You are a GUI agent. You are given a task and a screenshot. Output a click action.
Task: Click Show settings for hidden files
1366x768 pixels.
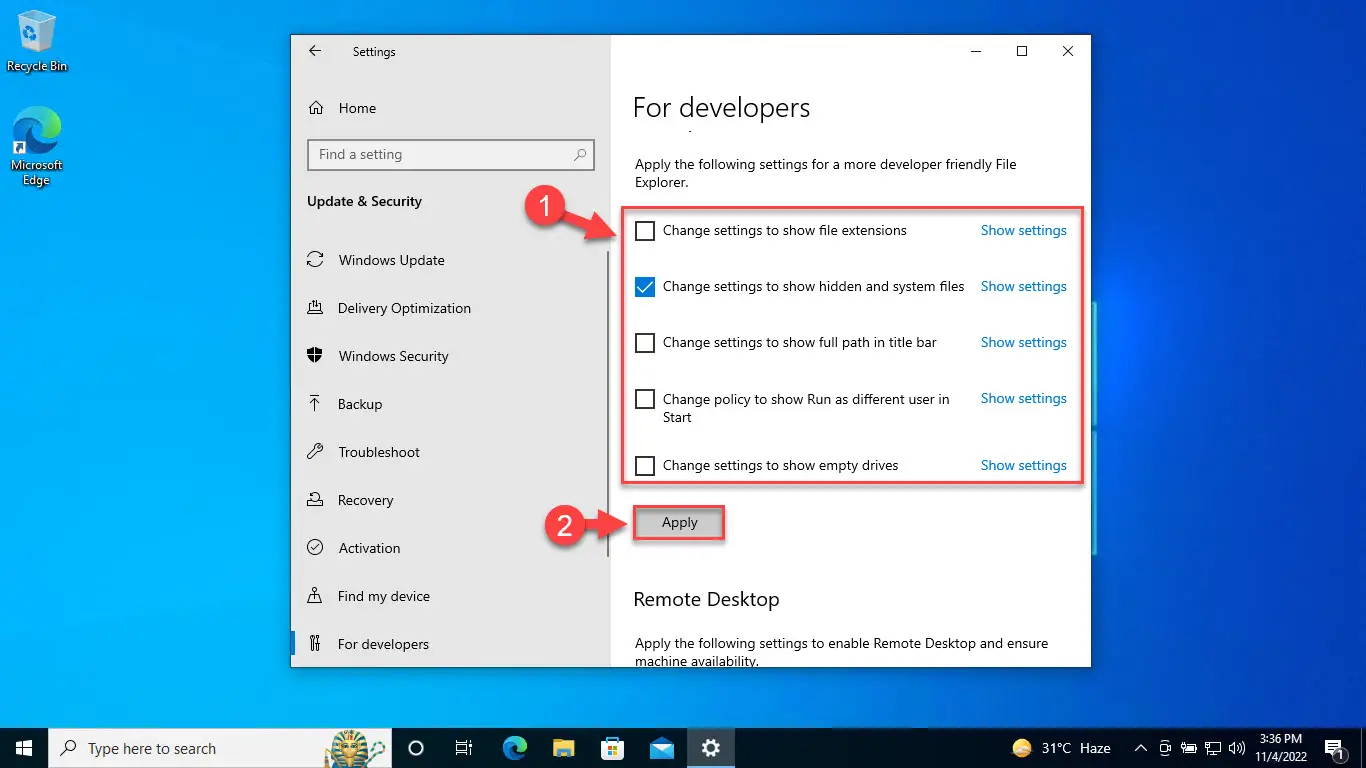(x=1023, y=286)
